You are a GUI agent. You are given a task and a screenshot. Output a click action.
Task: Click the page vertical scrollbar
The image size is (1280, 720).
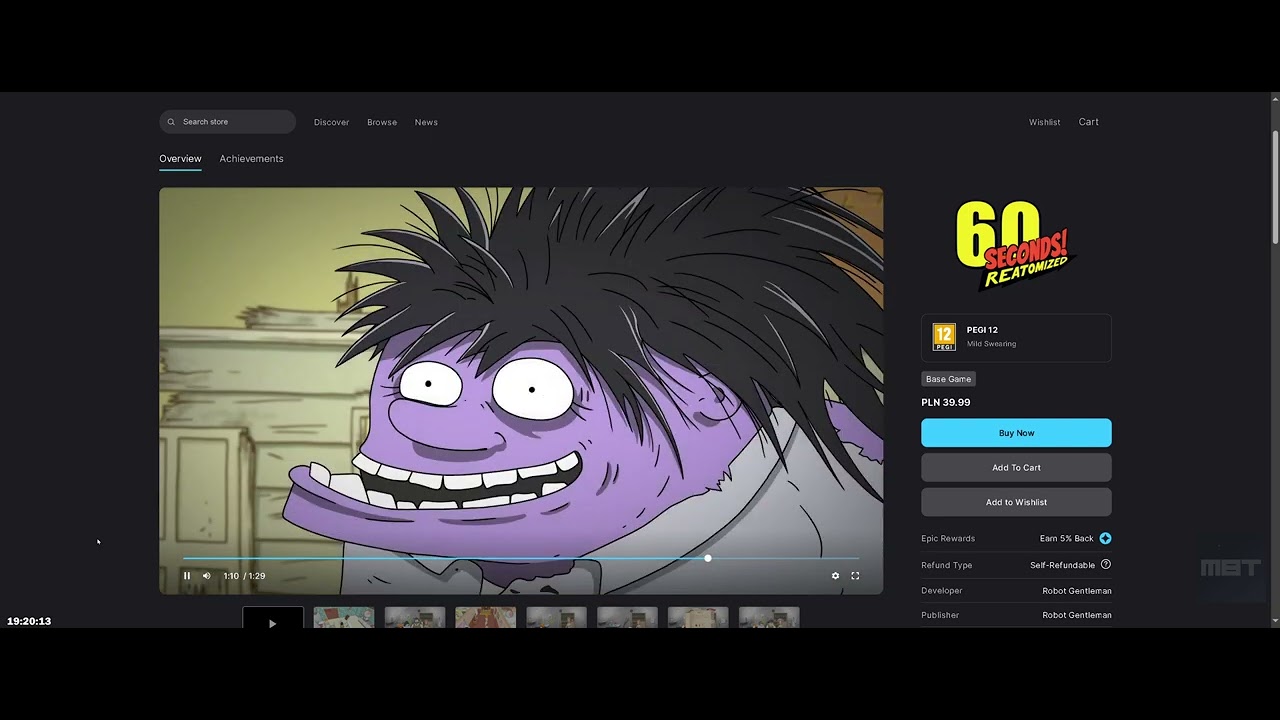1275,187
